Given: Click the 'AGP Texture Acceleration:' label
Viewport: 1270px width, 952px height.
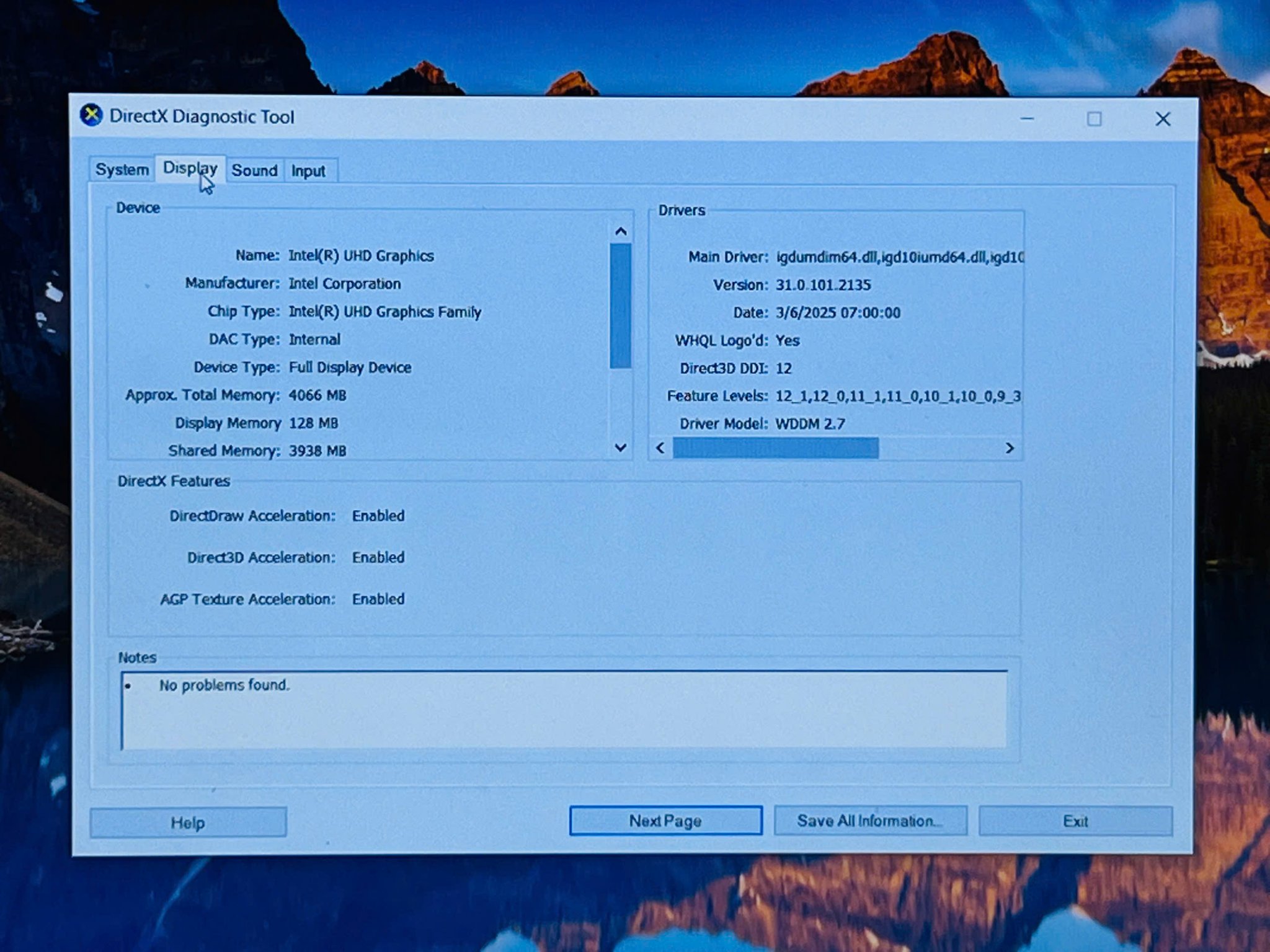Looking at the screenshot, I should [247, 599].
